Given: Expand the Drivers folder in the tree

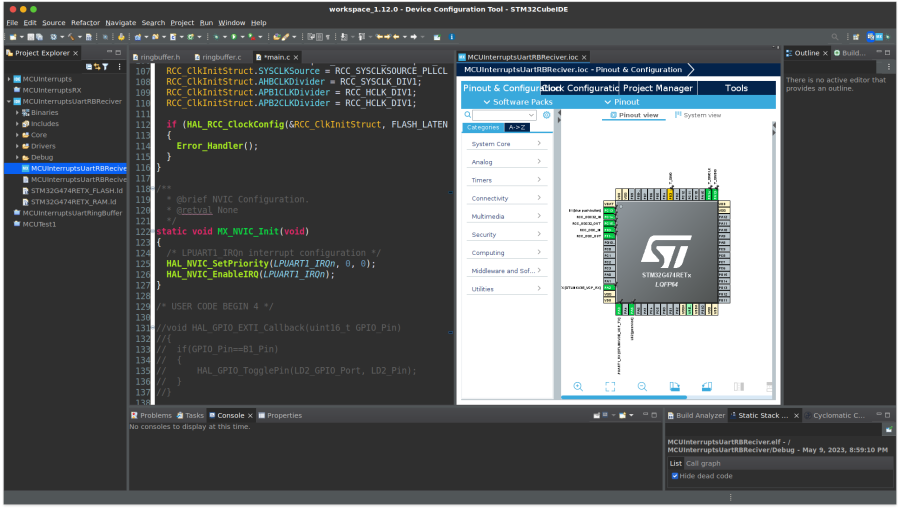Looking at the screenshot, I should click(18, 145).
